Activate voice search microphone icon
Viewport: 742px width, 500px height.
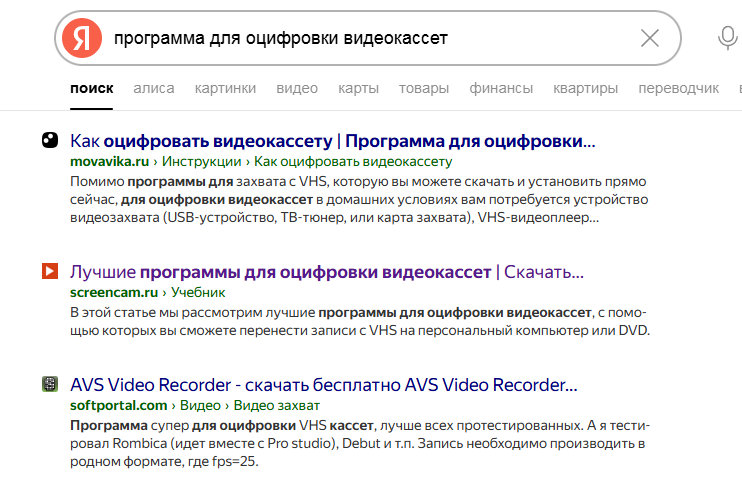coord(727,38)
